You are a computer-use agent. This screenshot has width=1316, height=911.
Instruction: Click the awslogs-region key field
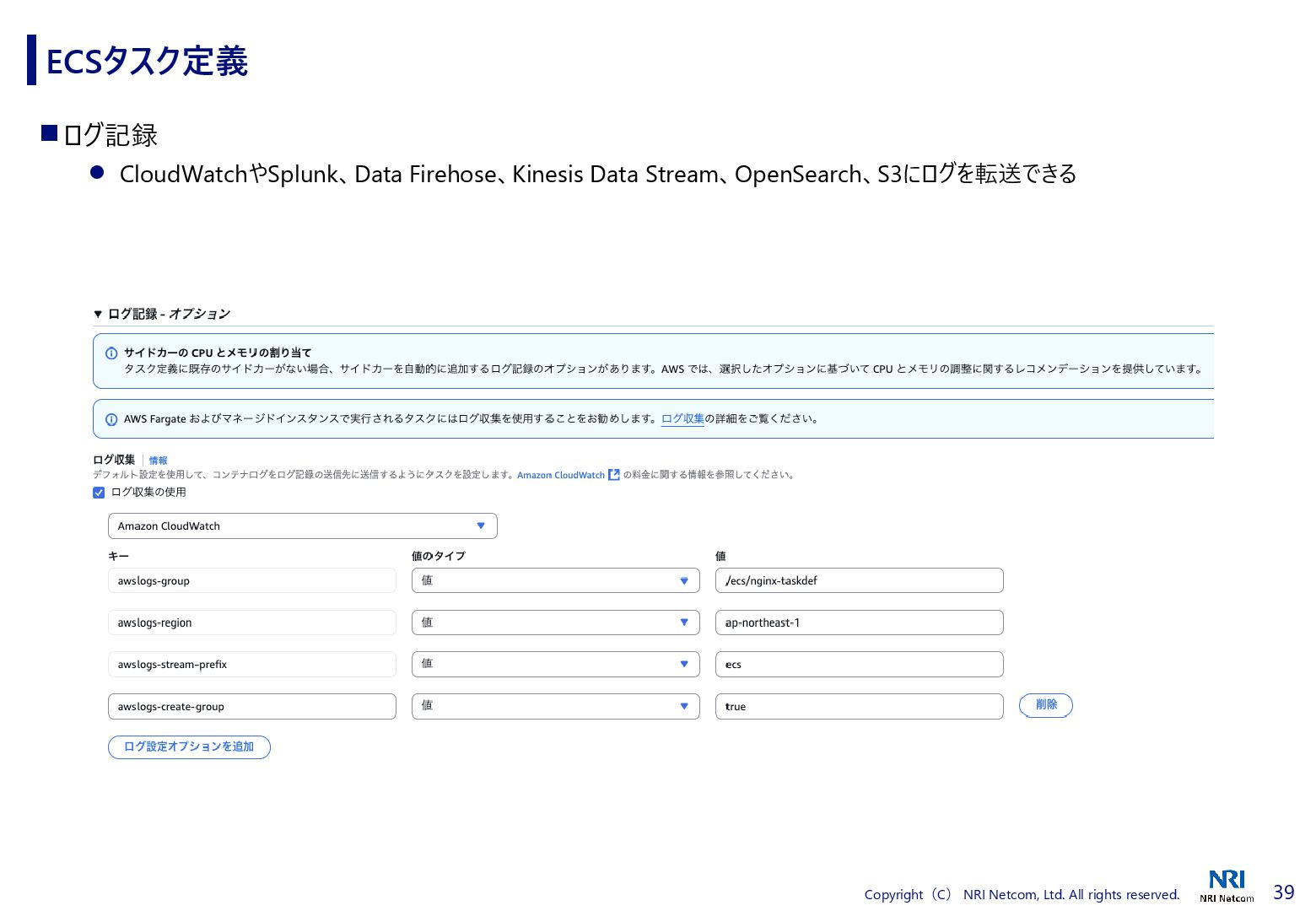[x=252, y=623]
